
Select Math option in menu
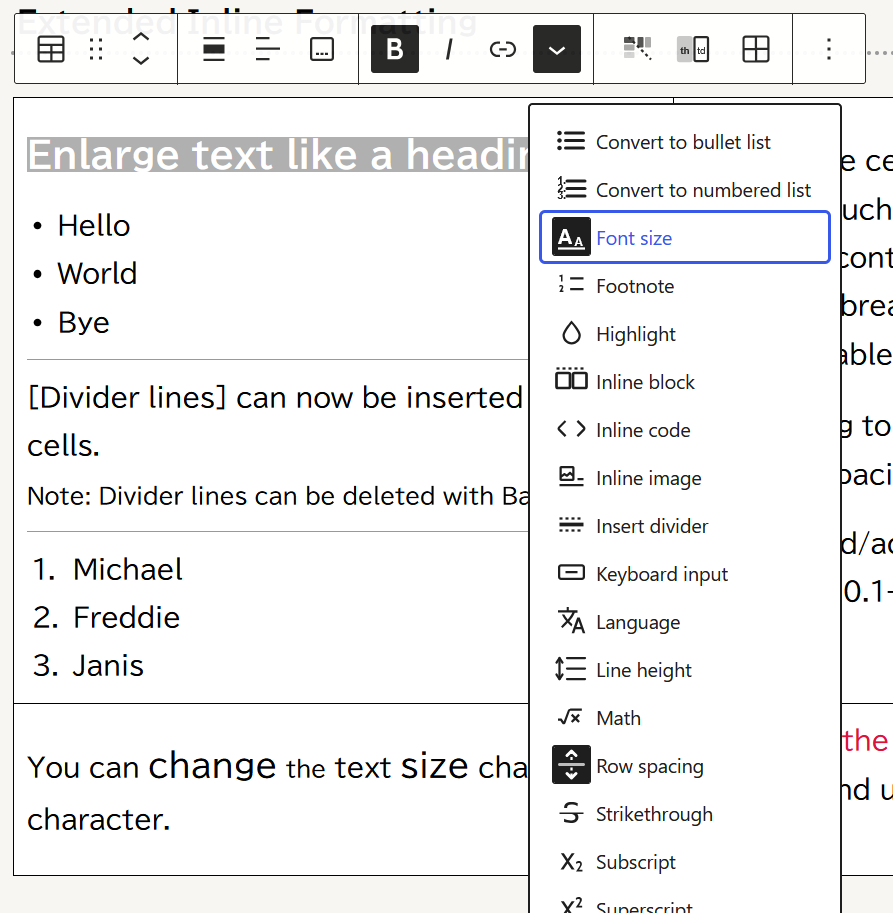click(685, 718)
